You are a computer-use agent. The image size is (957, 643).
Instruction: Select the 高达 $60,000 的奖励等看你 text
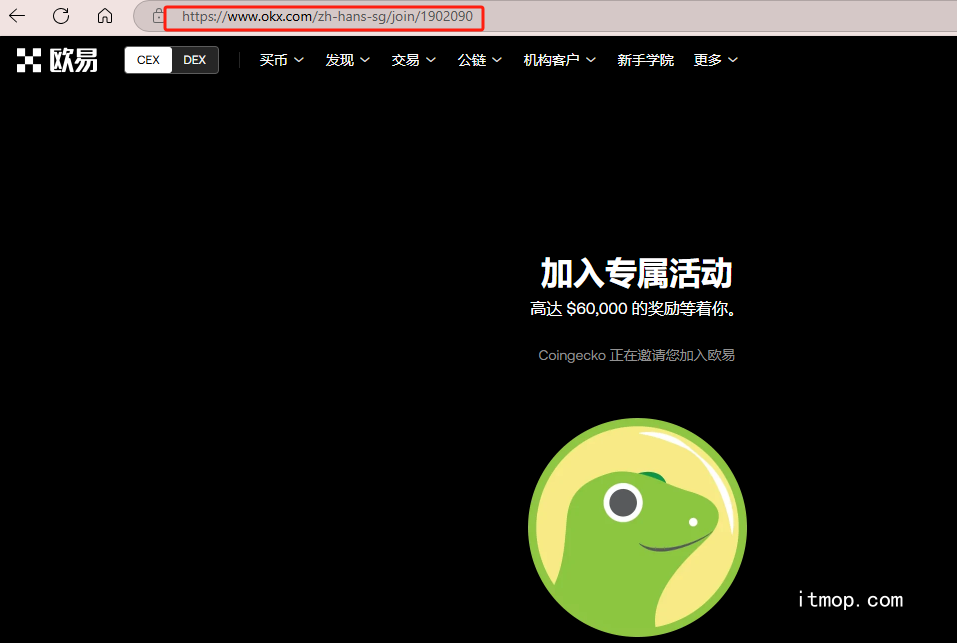(x=632, y=309)
